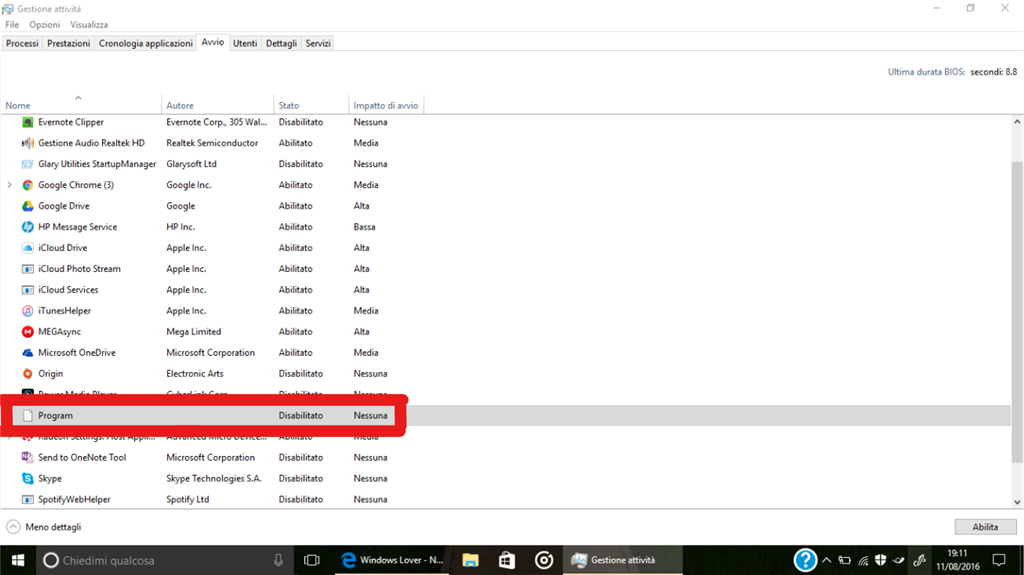This screenshot has height=575, width=1024.
Task: Open File Explorer from the taskbar
Action: [x=470, y=560]
